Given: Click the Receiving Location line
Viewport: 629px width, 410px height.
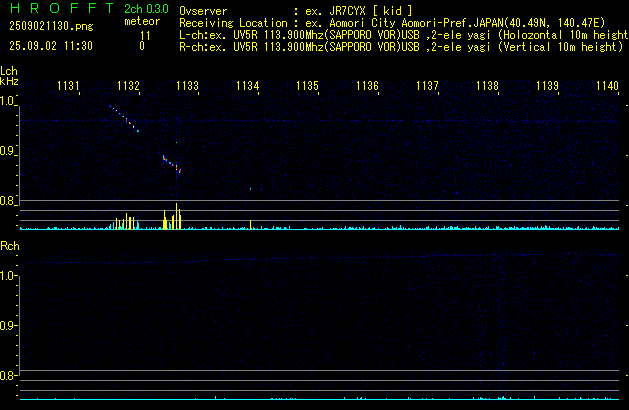Looking at the screenshot, I should (392, 23).
